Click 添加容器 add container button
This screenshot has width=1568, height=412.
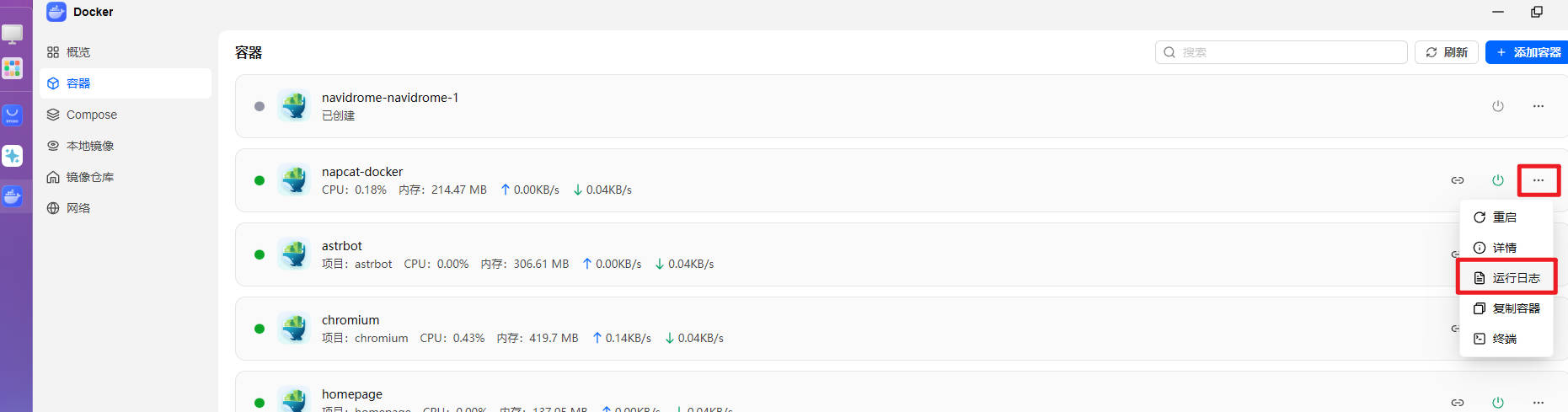[x=1527, y=52]
